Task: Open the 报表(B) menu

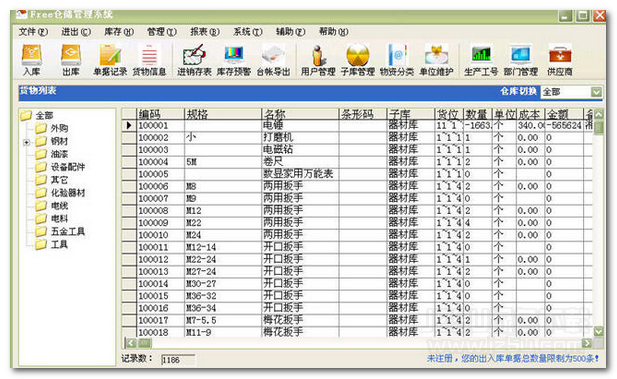Action: (x=205, y=32)
